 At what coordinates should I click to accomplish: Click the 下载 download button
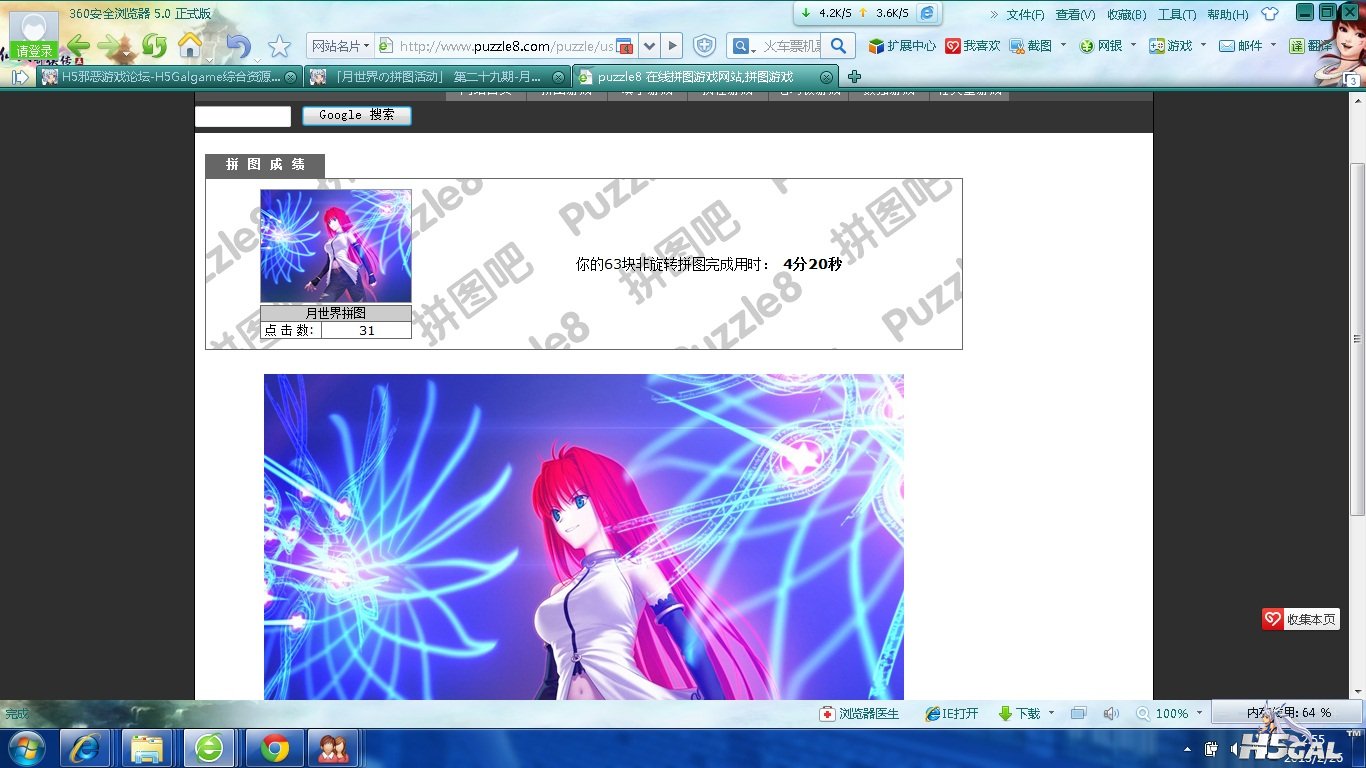pos(1019,713)
